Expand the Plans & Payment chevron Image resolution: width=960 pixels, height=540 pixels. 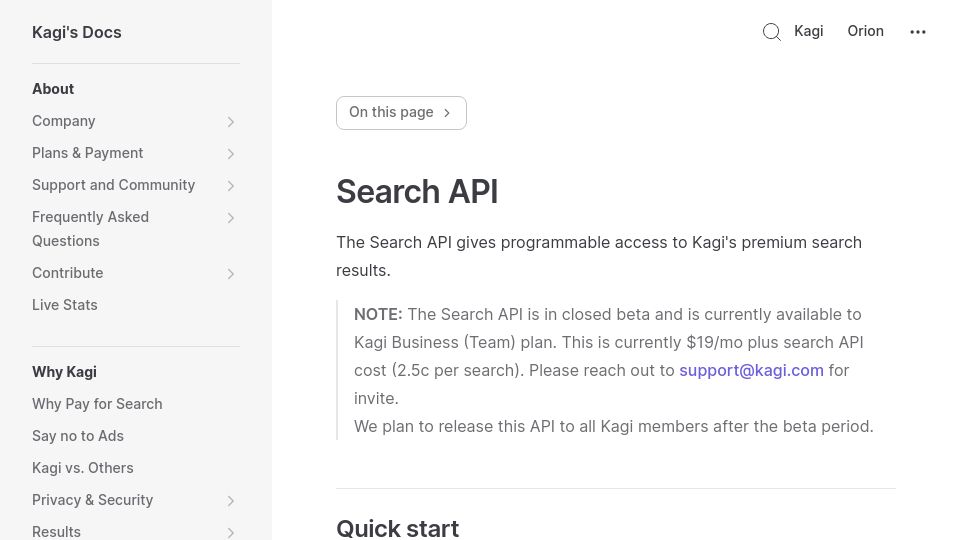tap(231, 154)
